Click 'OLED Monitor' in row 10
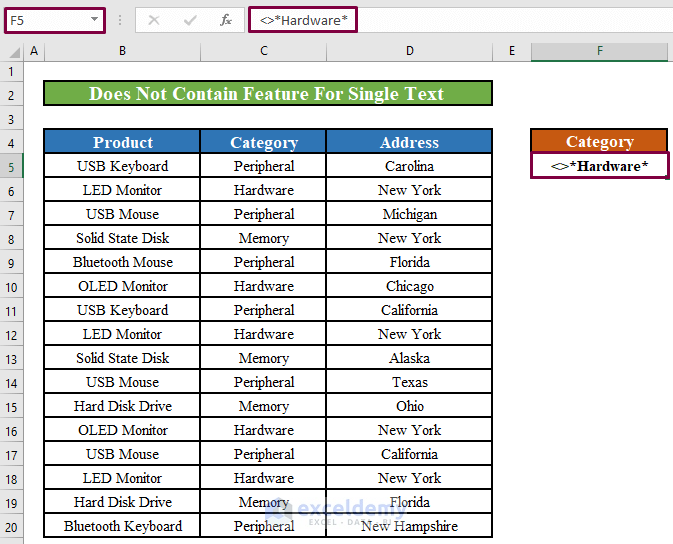The width and height of the screenshot is (673, 544). tap(122, 286)
